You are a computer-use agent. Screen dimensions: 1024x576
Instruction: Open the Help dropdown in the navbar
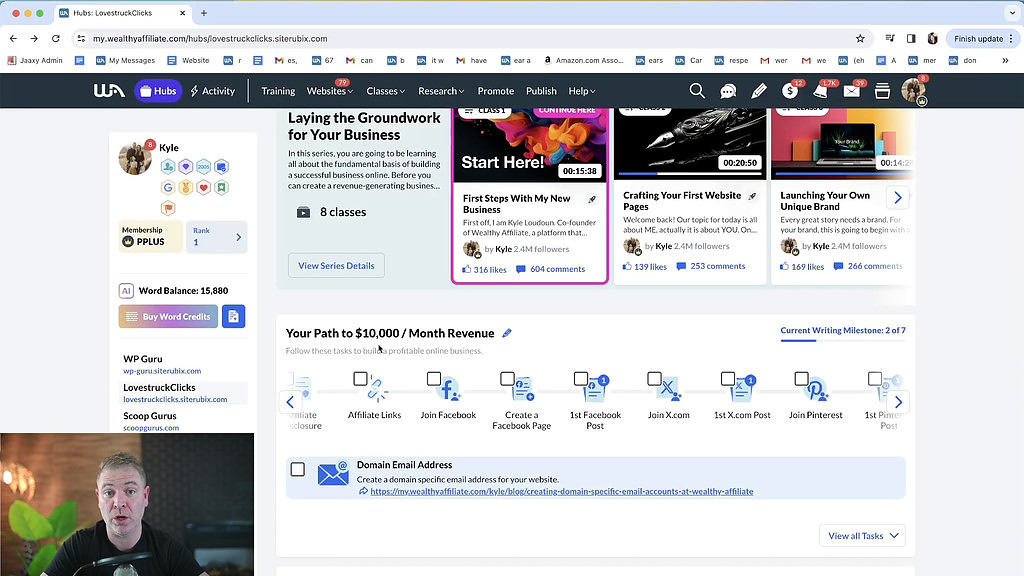[582, 90]
